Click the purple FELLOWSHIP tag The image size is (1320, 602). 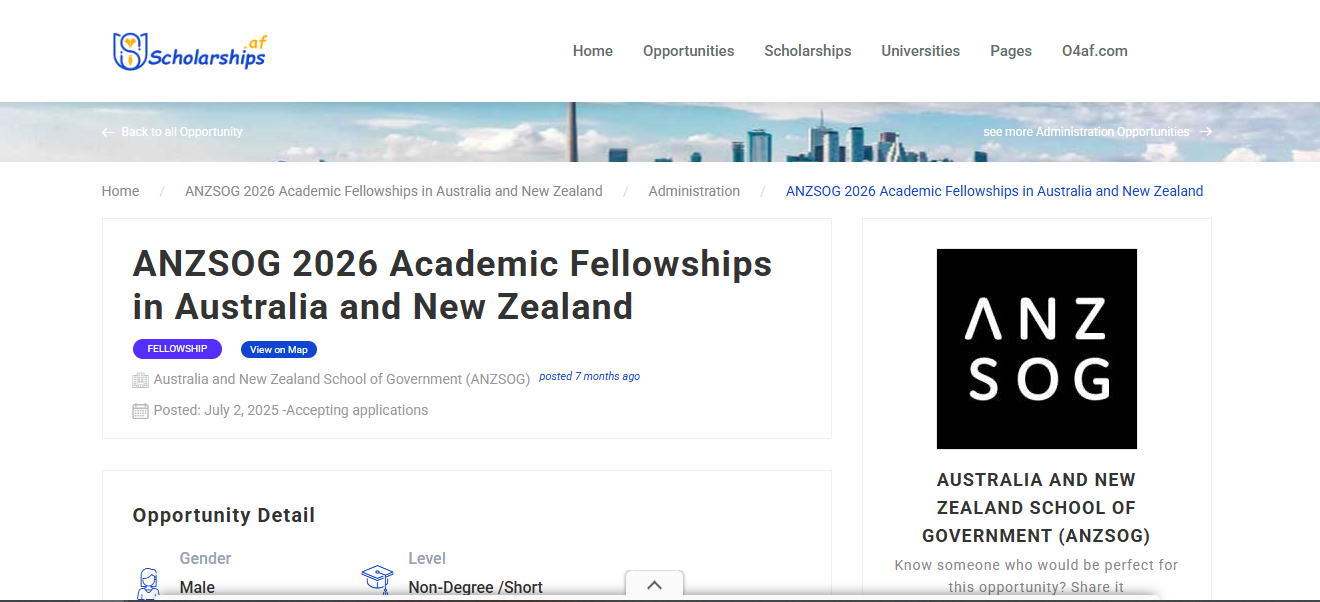[x=177, y=349]
